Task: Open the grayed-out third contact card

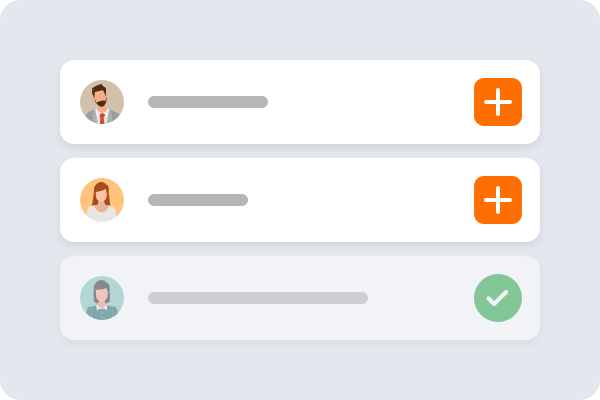Action: pos(420,298)
